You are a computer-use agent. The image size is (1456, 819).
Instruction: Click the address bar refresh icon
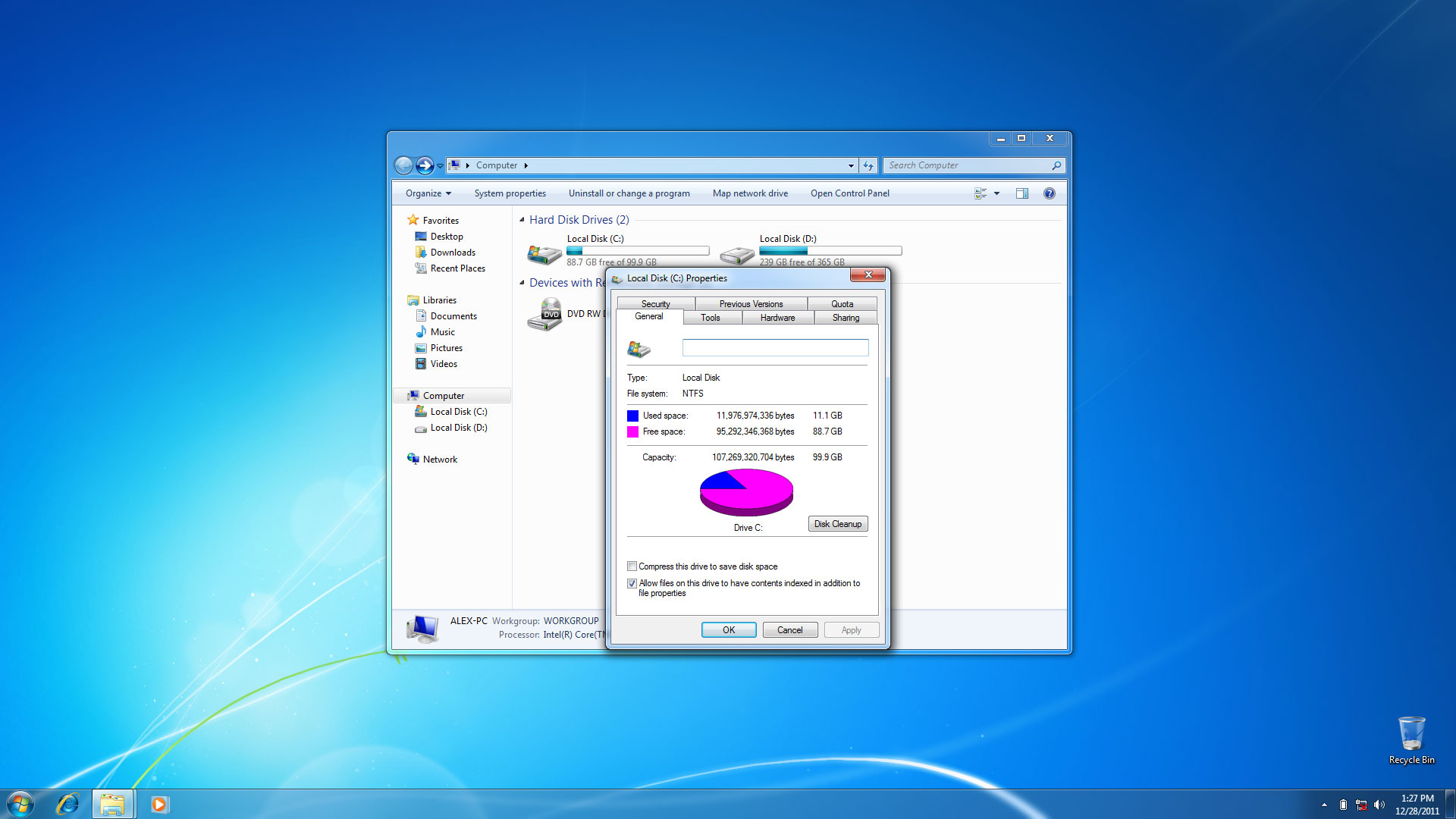[868, 165]
